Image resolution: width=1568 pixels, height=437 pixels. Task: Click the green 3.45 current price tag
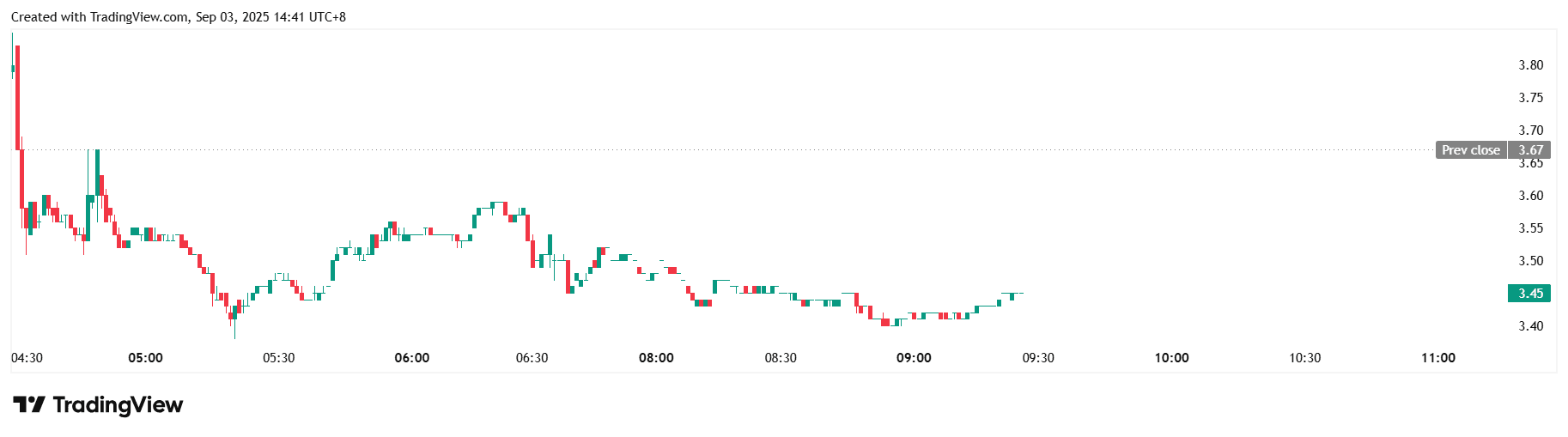(x=1529, y=294)
